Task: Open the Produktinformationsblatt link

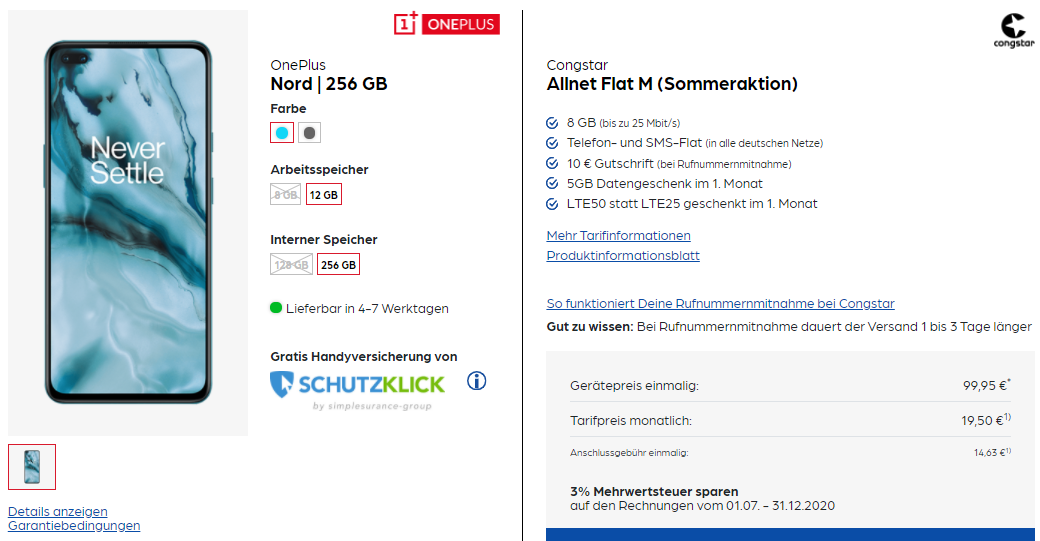Action: point(623,256)
